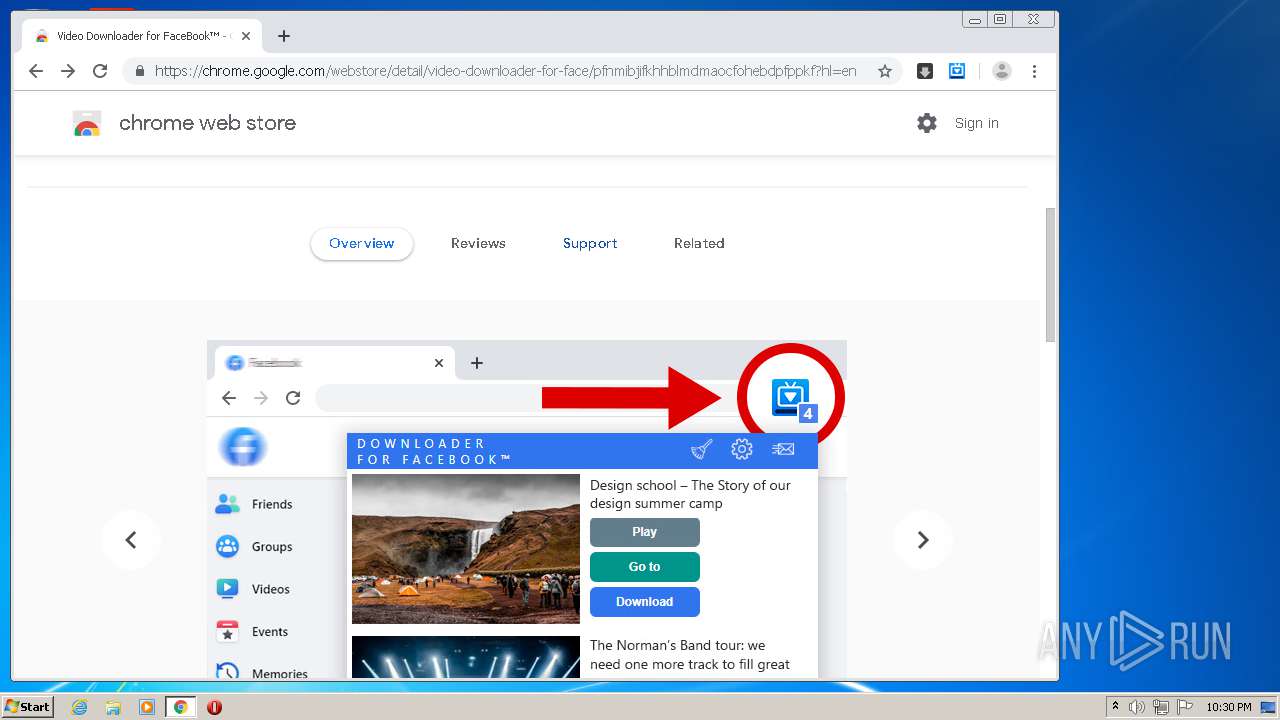Image resolution: width=1280 pixels, height=720 pixels.
Task: Switch to Chrome in the taskbar
Action: click(x=180, y=707)
